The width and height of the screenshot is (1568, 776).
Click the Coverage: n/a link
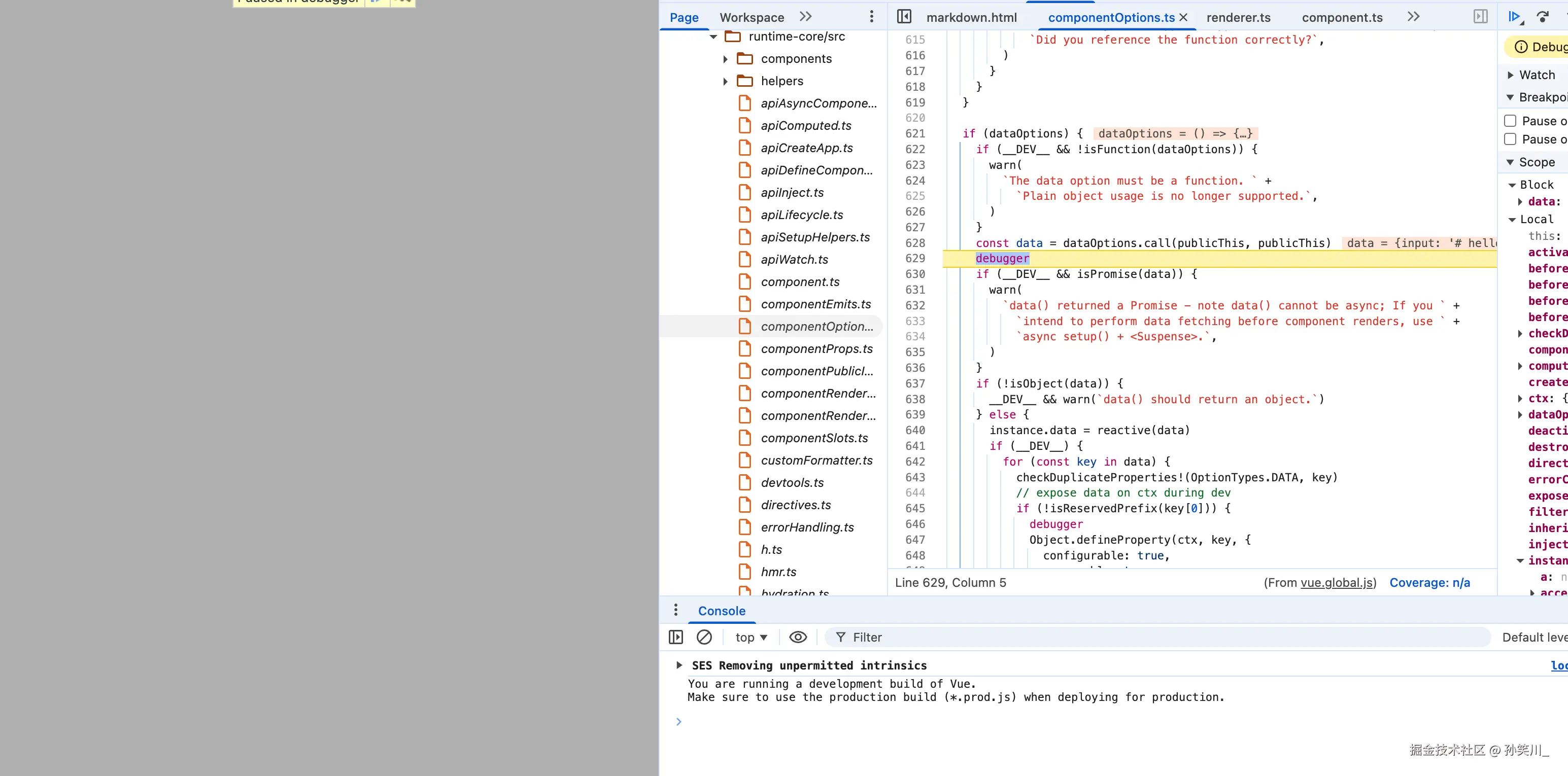1429,582
